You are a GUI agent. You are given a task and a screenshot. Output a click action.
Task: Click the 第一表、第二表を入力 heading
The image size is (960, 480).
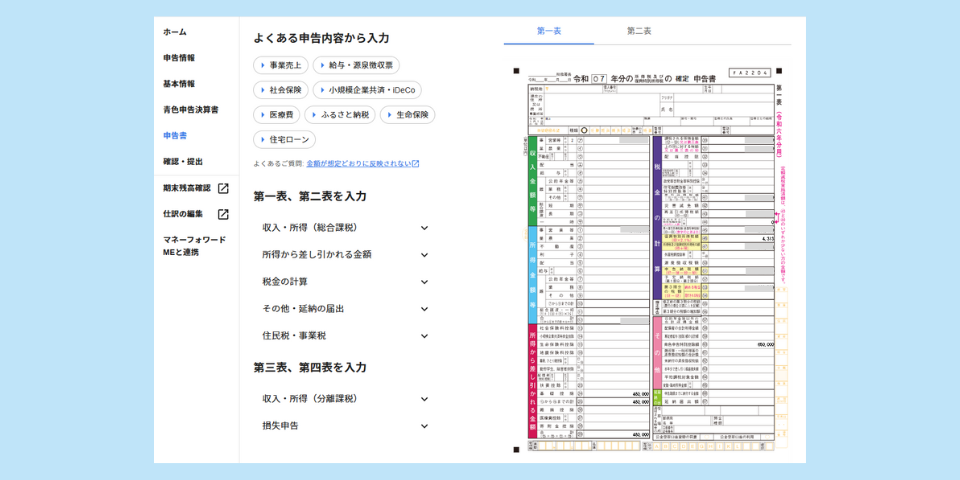pos(310,197)
